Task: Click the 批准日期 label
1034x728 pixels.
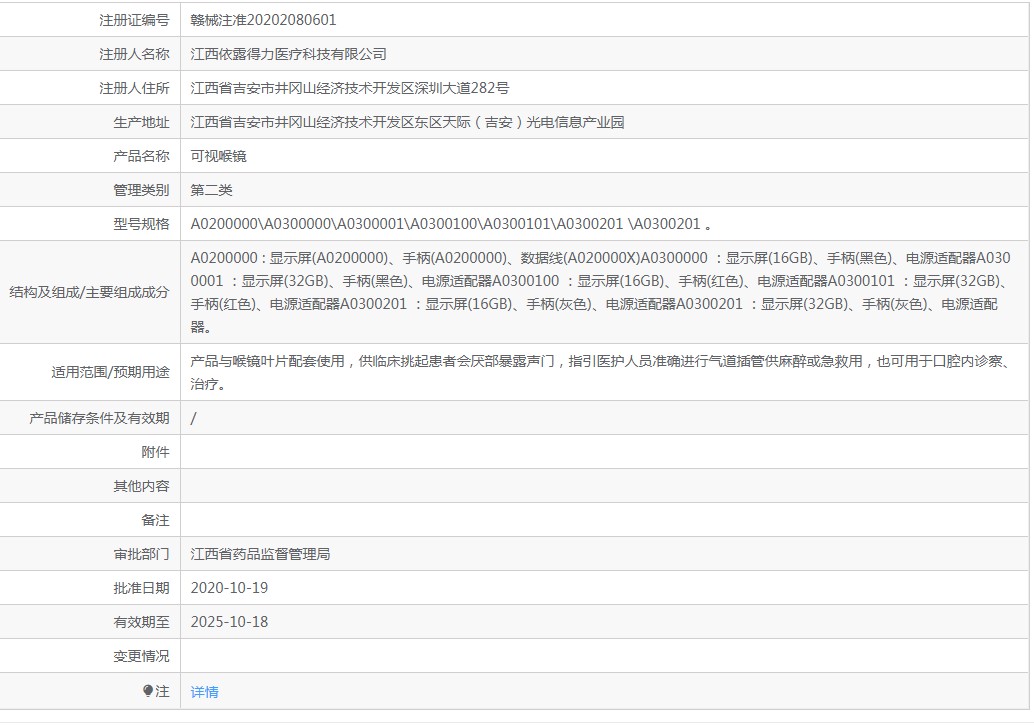Action: pyautogui.click(x=141, y=588)
